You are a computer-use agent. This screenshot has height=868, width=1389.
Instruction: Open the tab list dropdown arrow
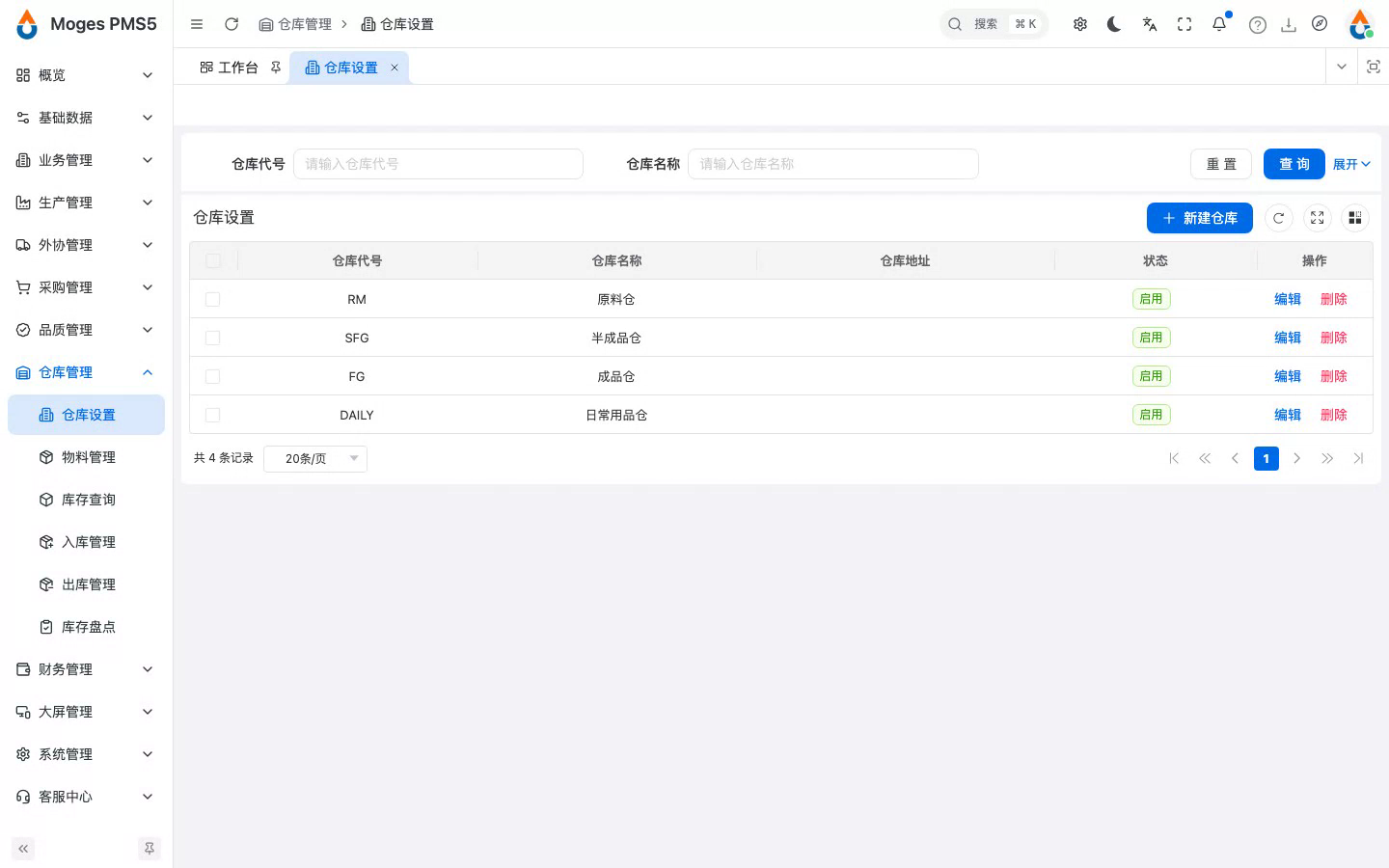1342,67
